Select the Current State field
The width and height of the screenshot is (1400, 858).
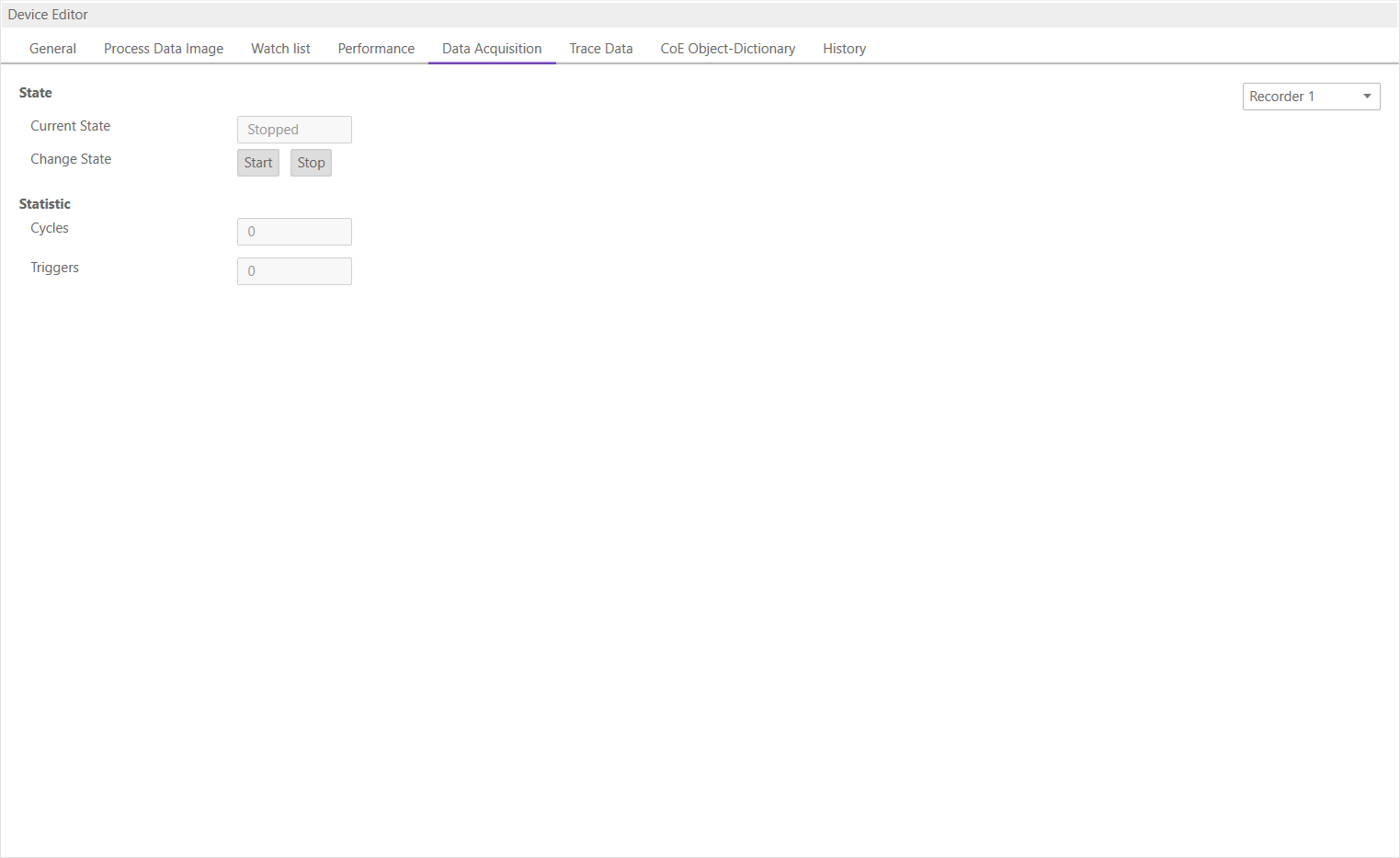click(x=294, y=129)
